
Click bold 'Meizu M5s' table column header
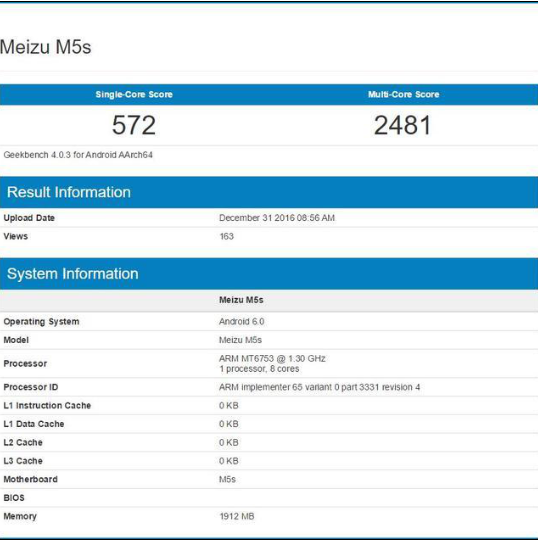[x=241, y=300]
